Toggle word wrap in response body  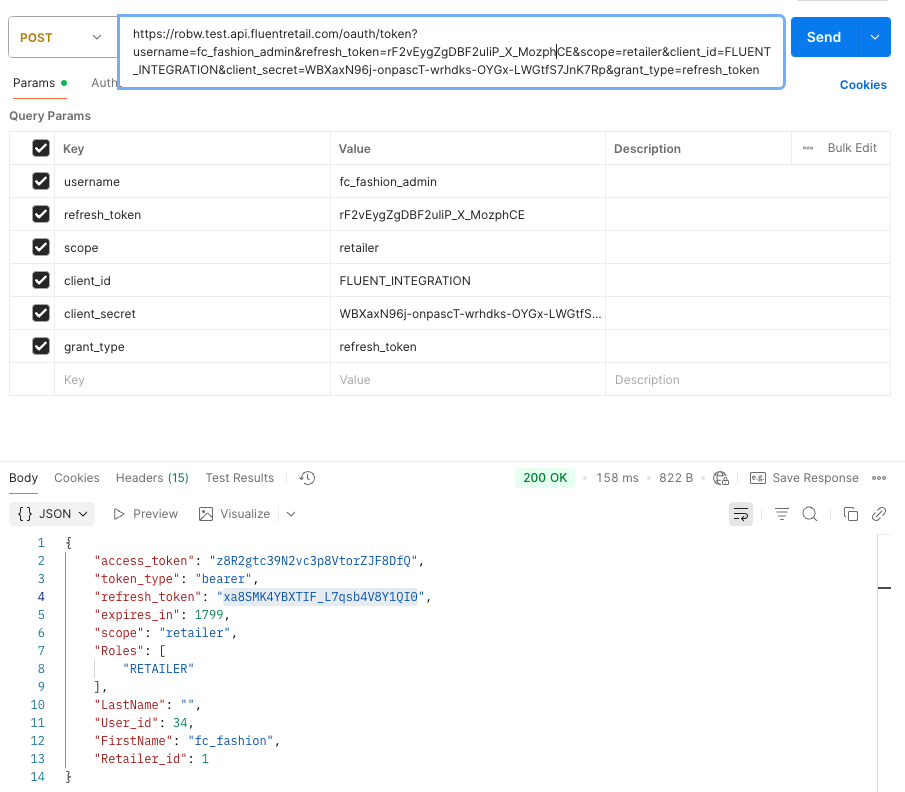pyautogui.click(x=741, y=514)
